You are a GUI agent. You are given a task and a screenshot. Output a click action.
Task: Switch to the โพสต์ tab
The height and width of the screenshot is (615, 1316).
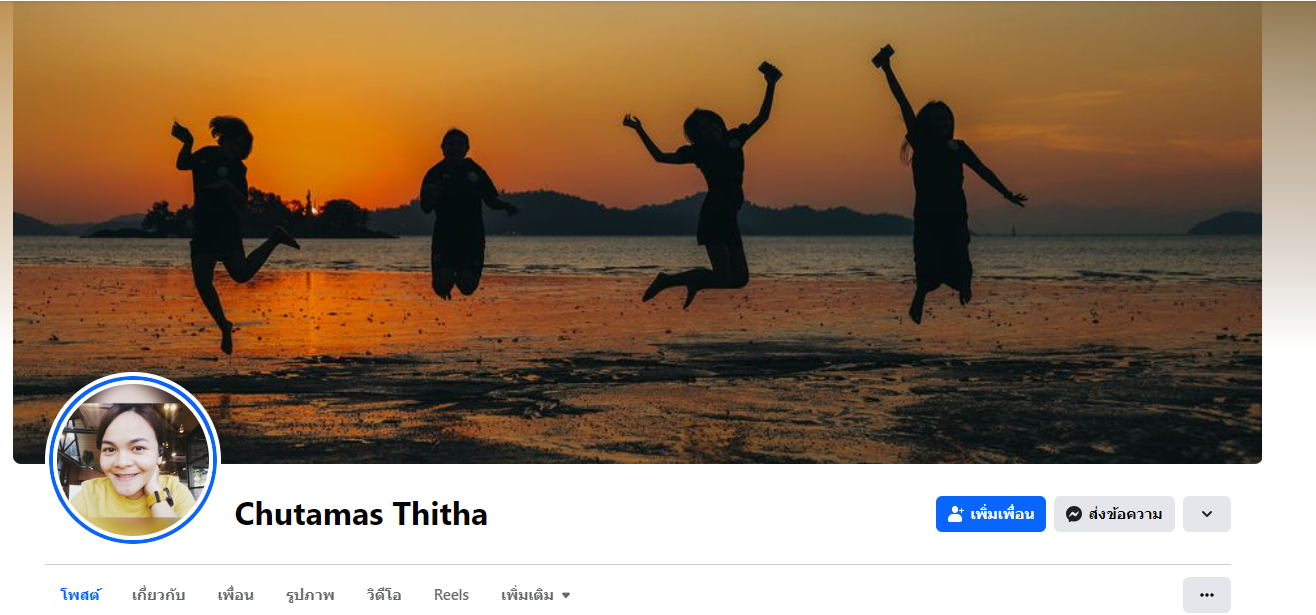[80, 595]
